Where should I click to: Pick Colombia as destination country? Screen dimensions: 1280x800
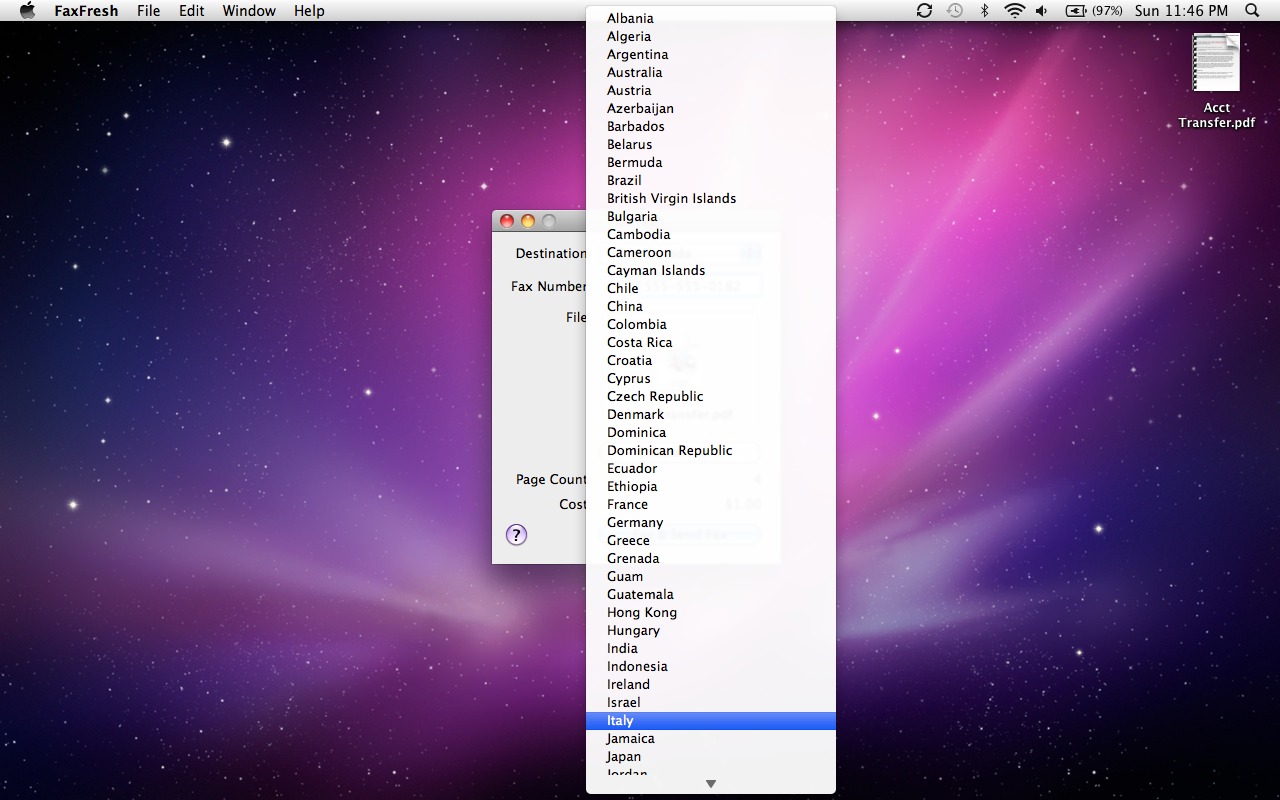click(x=711, y=324)
